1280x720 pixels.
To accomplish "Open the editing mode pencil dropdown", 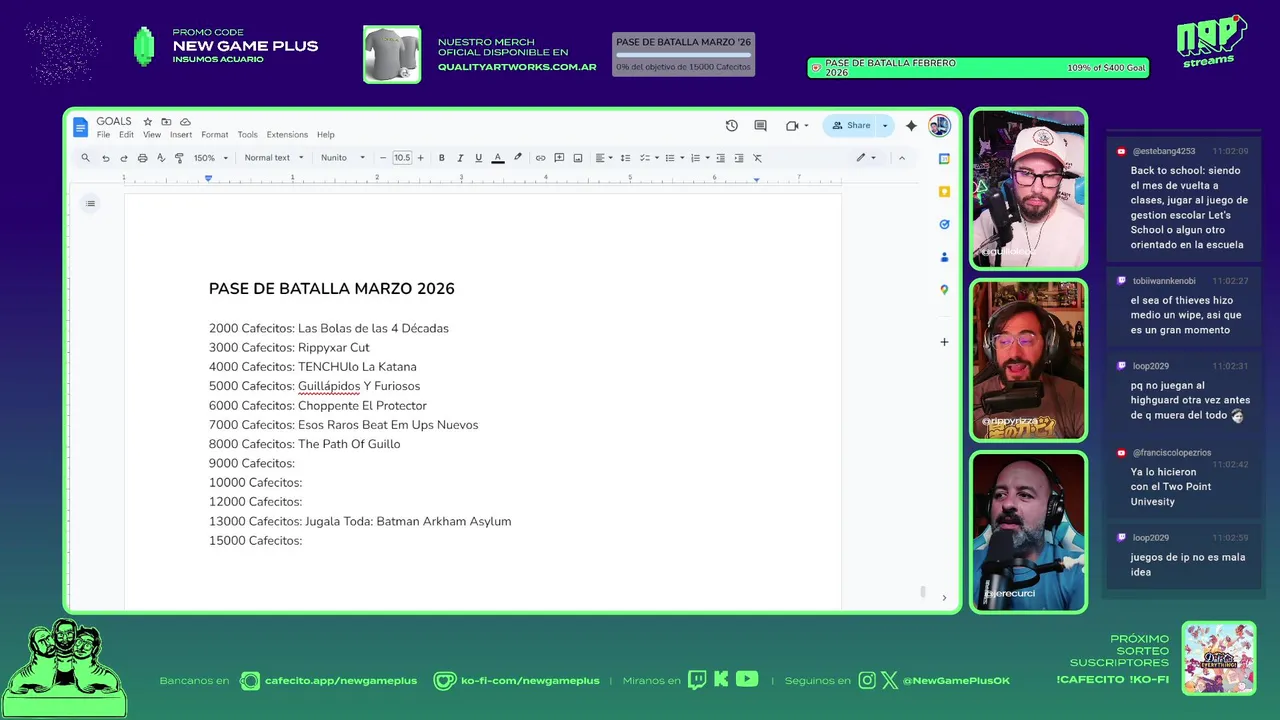I will point(865,158).
